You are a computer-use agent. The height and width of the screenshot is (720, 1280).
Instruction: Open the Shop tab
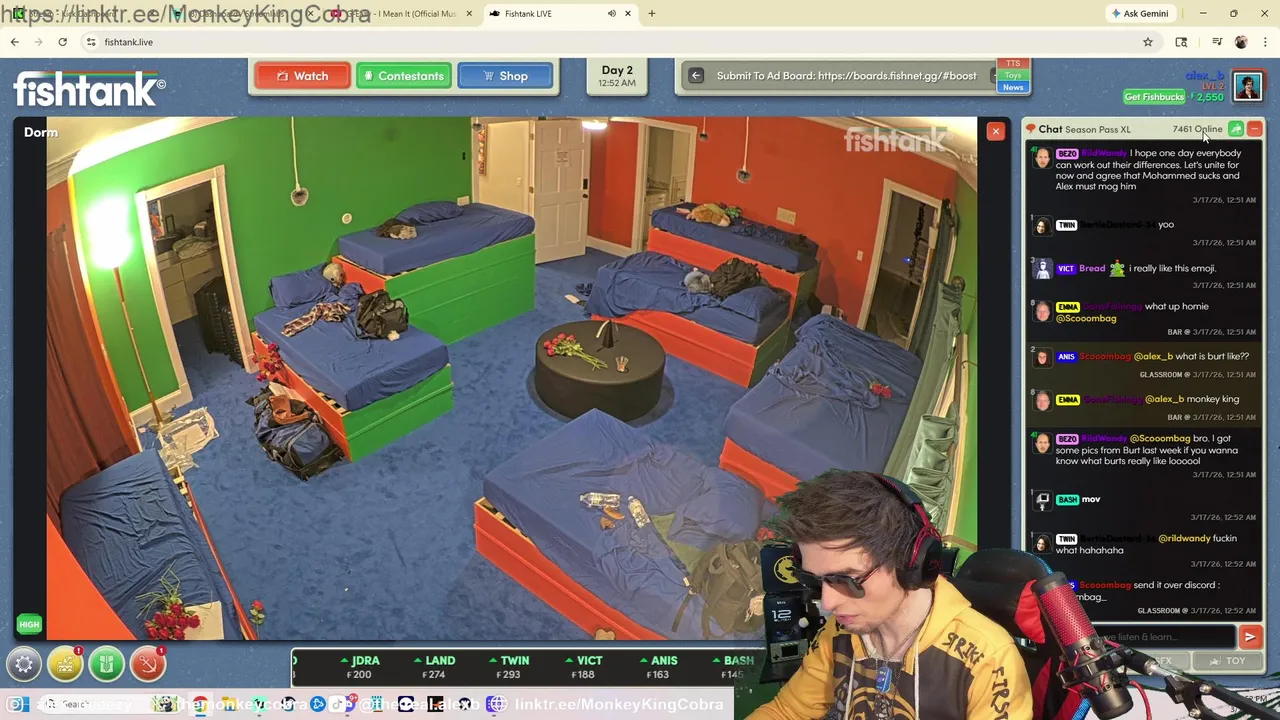(x=505, y=76)
